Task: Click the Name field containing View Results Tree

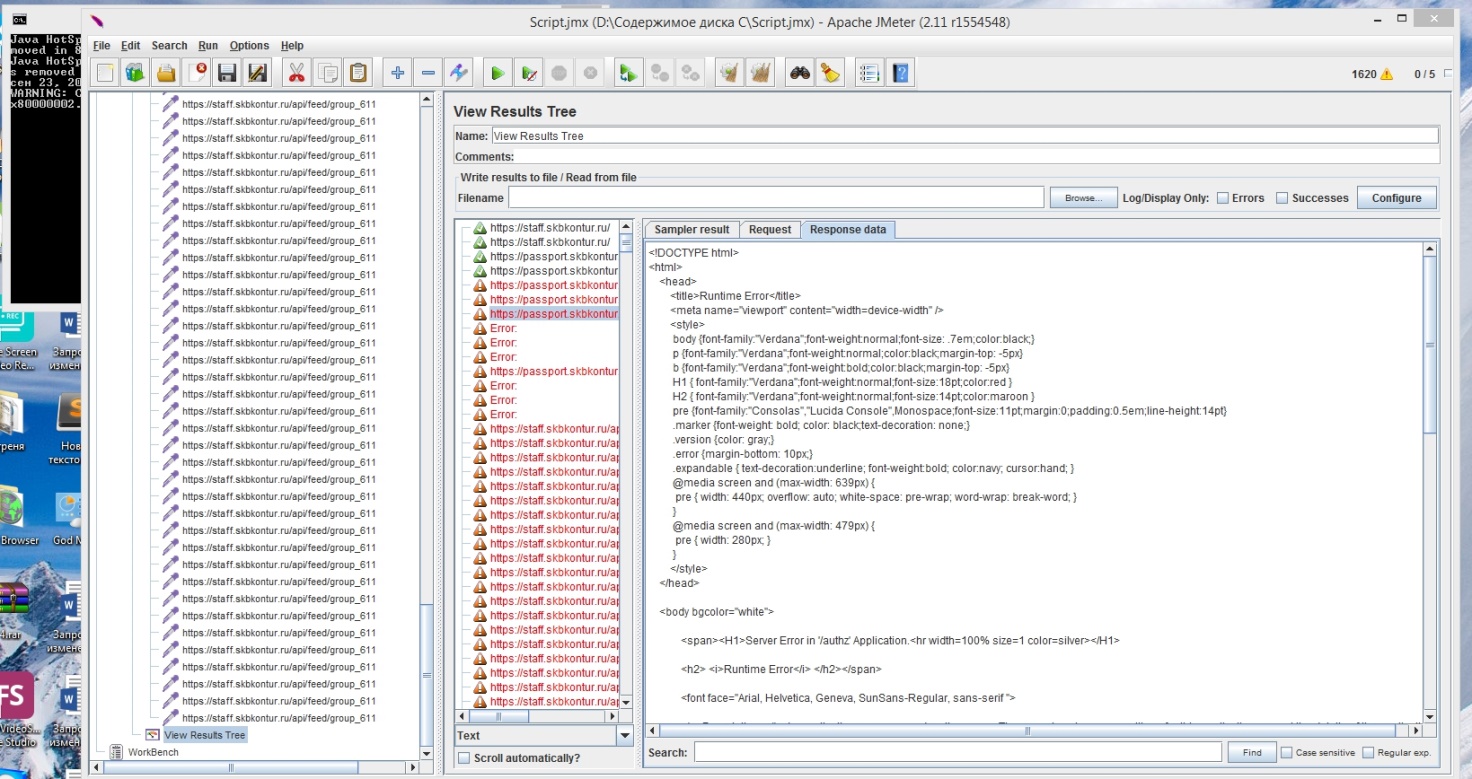Action: (x=964, y=136)
